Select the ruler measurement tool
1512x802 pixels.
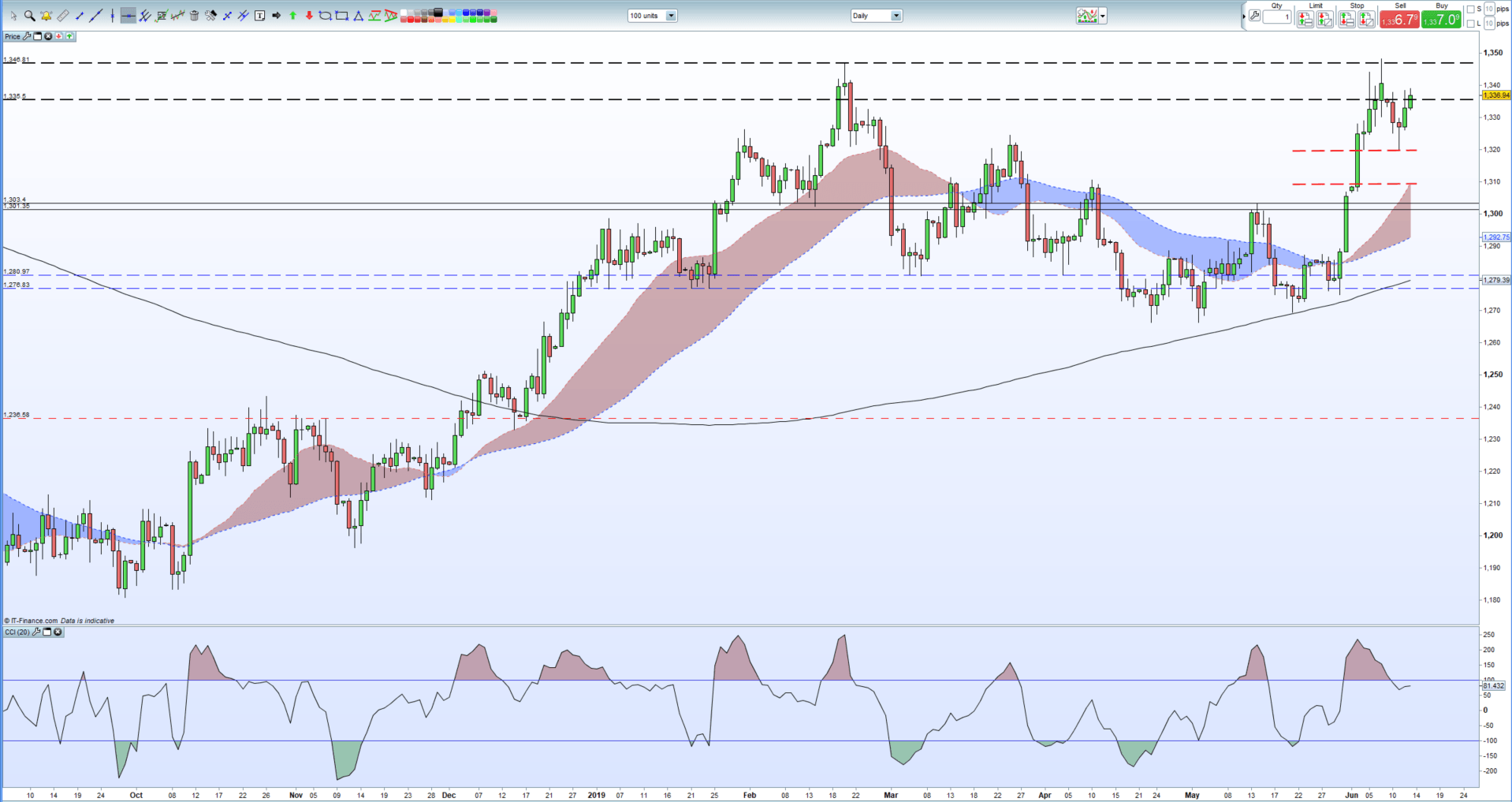pyautogui.click(x=62, y=16)
